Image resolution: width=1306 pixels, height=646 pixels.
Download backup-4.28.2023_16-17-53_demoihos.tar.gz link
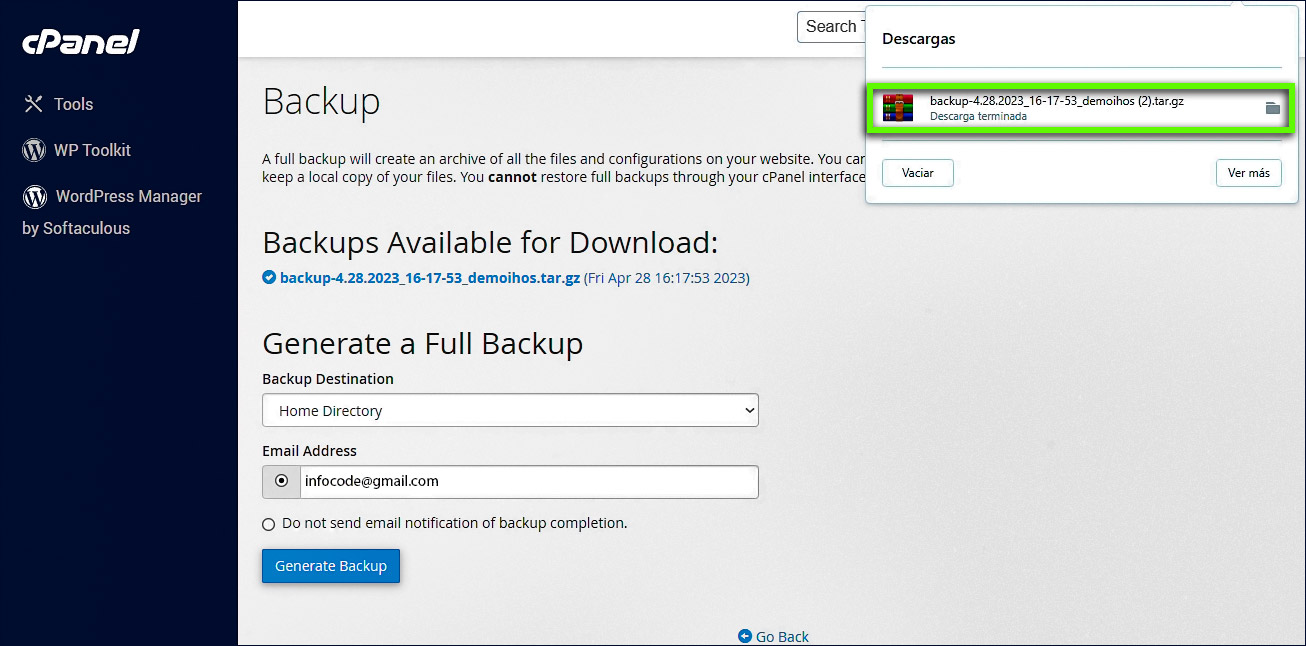tap(430, 278)
